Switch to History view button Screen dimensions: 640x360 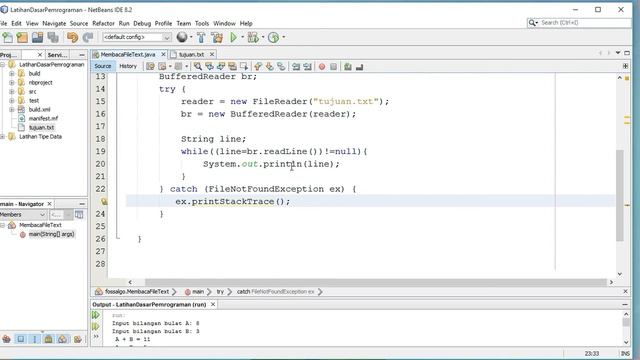click(x=128, y=66)
